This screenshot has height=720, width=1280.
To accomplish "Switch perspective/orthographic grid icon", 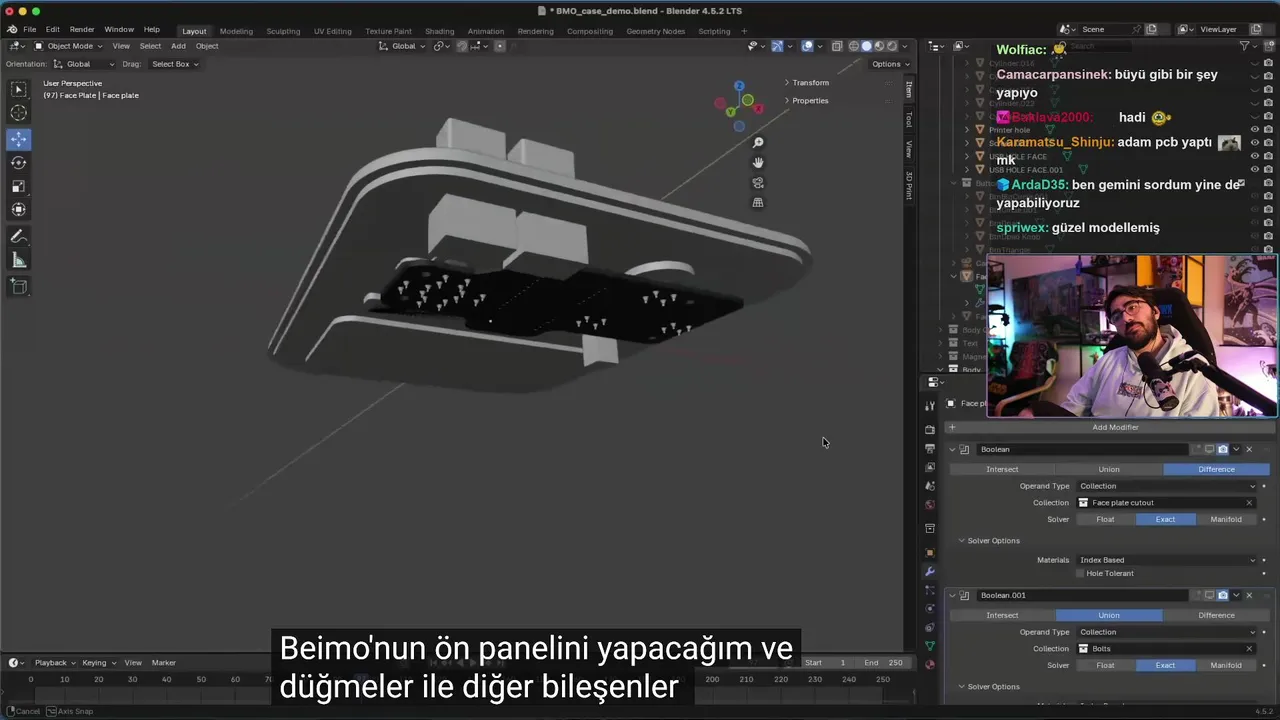I will coord(758,203).
